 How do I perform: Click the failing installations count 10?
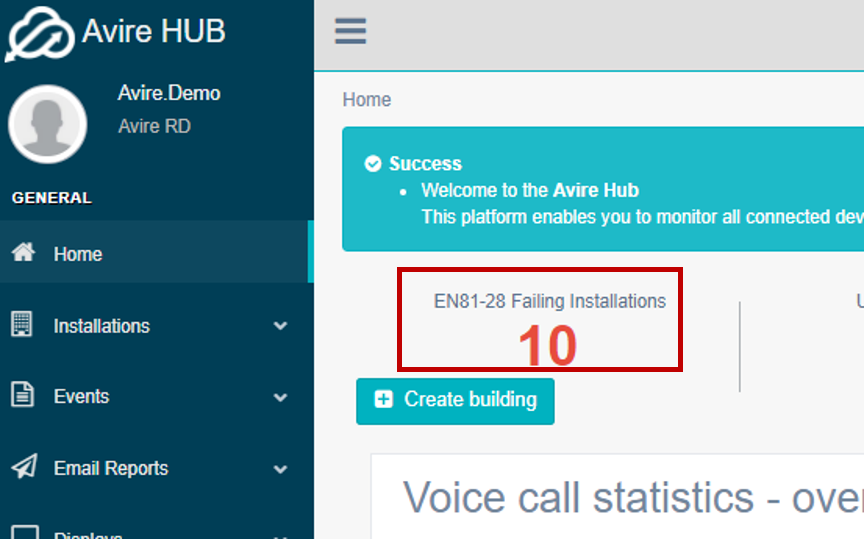pyautogui.click(x=547, y=346)
